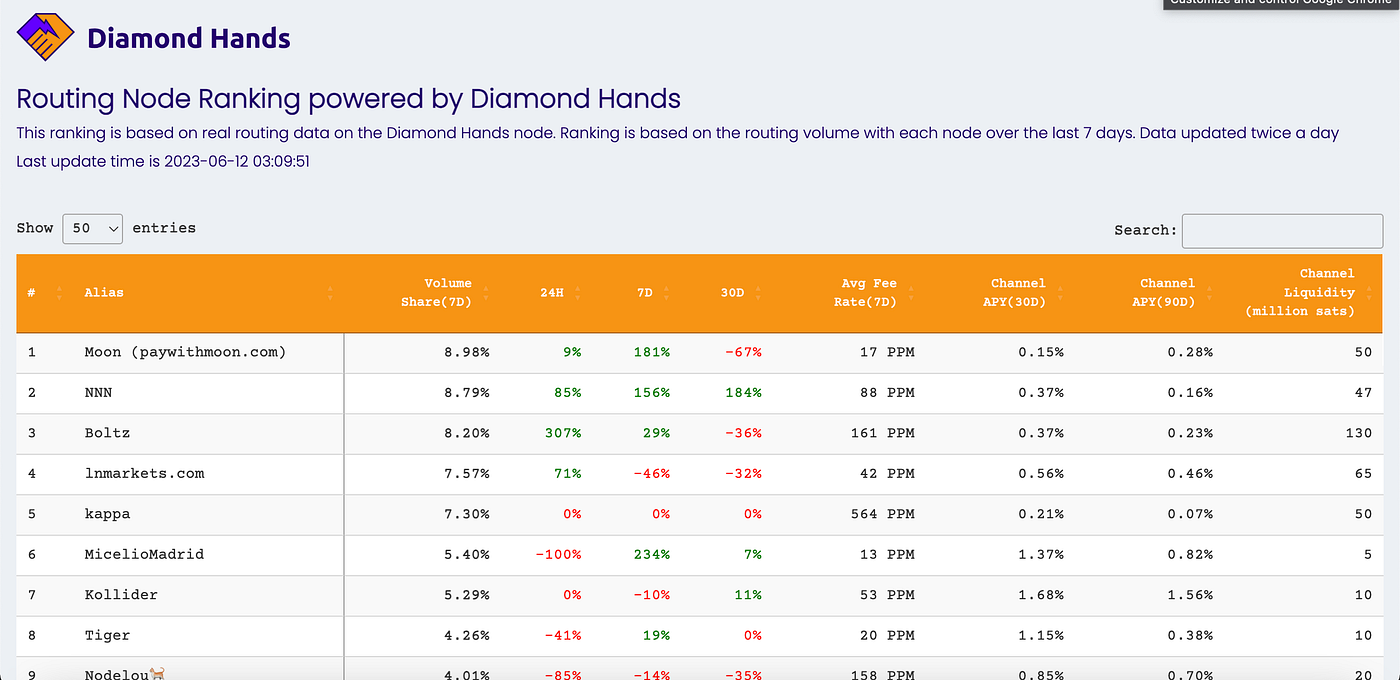This screenshot has width=1400, height=680.
Task: Click MicelioMadrid -100% 24H value
Action: pos(558,554)
